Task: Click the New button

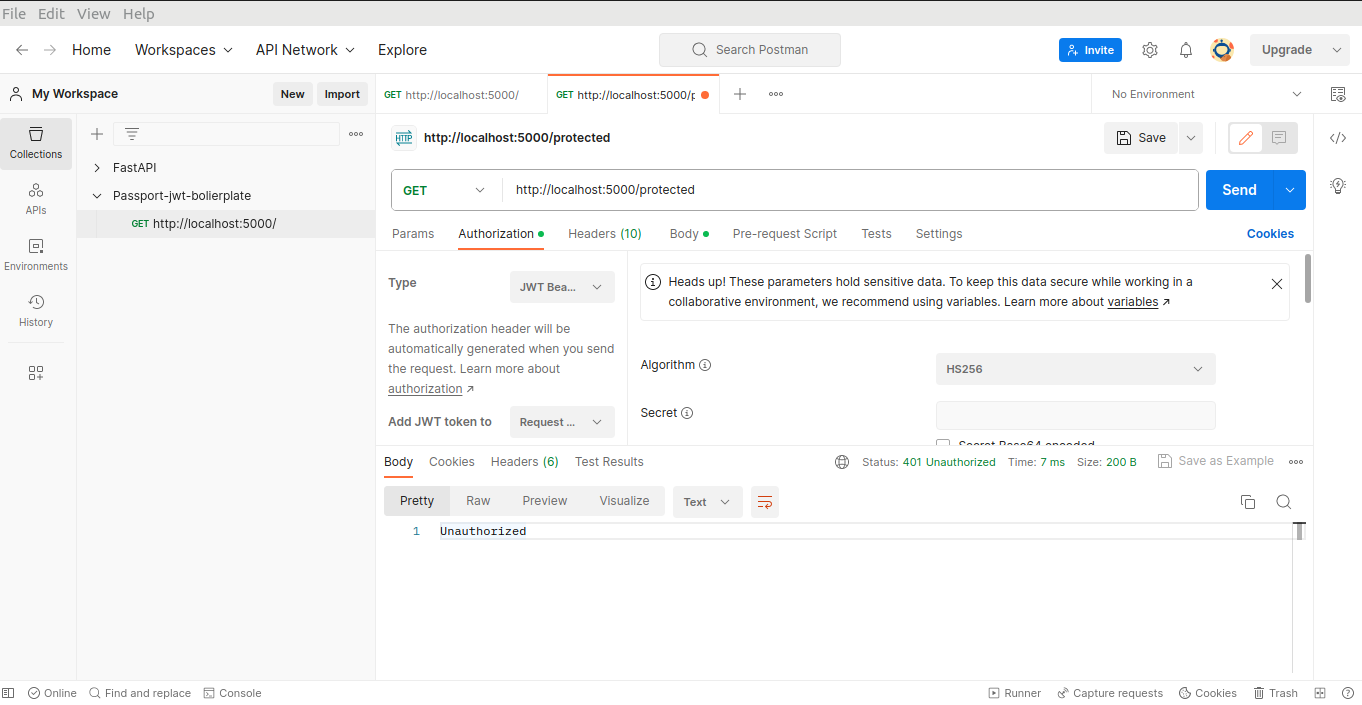Action: click(x=292, y=94)
